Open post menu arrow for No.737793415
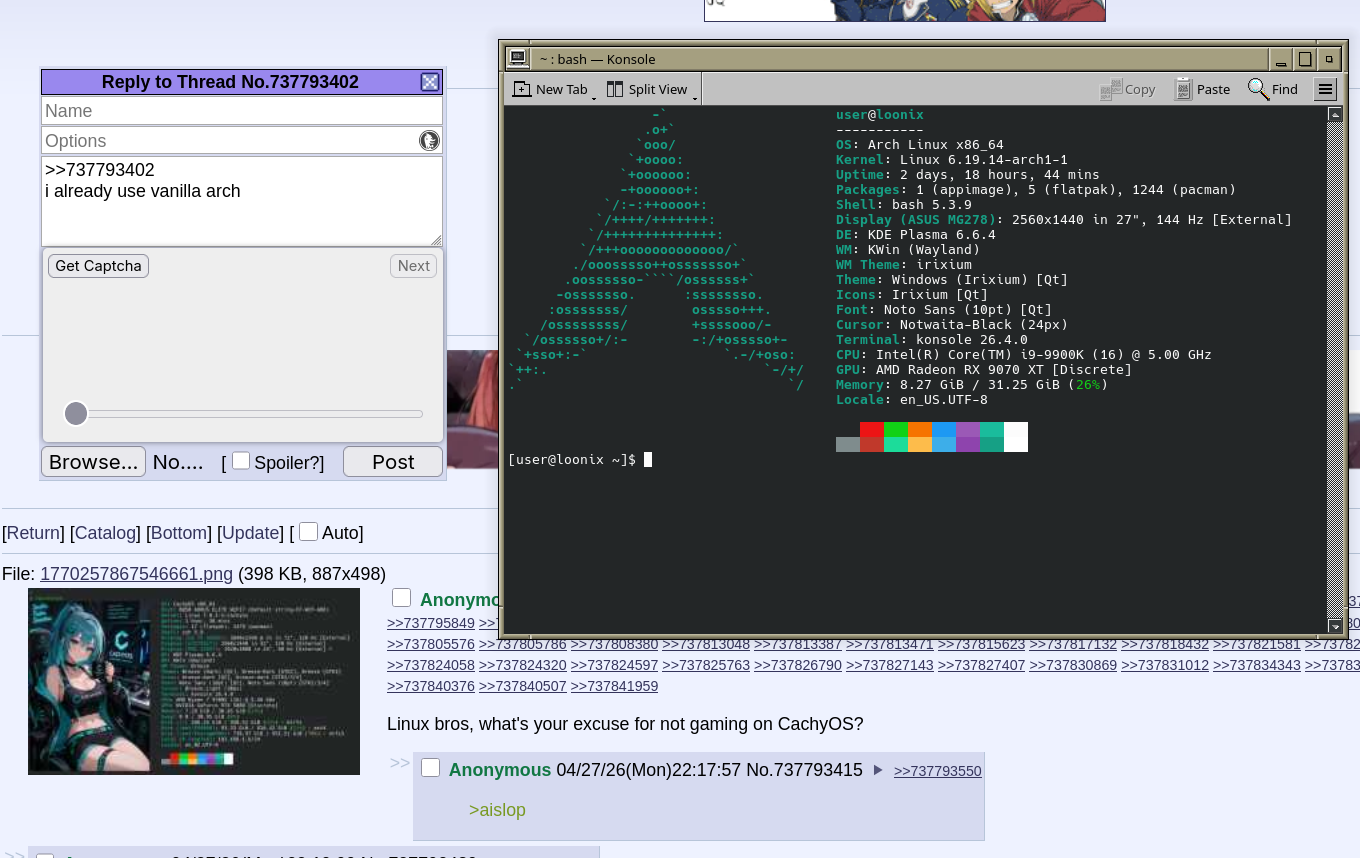1360x858 pixels. 878,770
